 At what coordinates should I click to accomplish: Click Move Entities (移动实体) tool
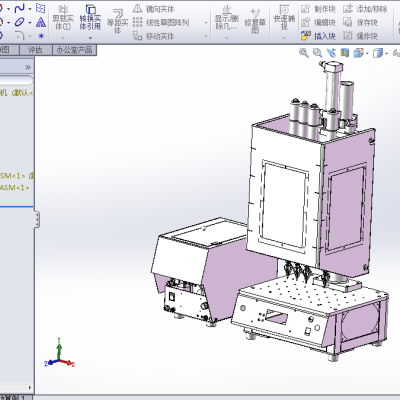(x=154, y=36)
